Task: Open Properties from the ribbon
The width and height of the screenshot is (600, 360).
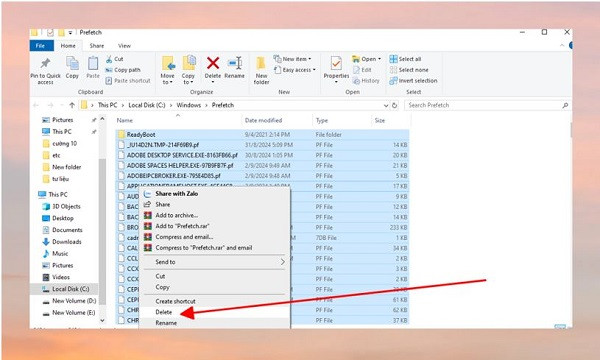Action: pos(336,68)
